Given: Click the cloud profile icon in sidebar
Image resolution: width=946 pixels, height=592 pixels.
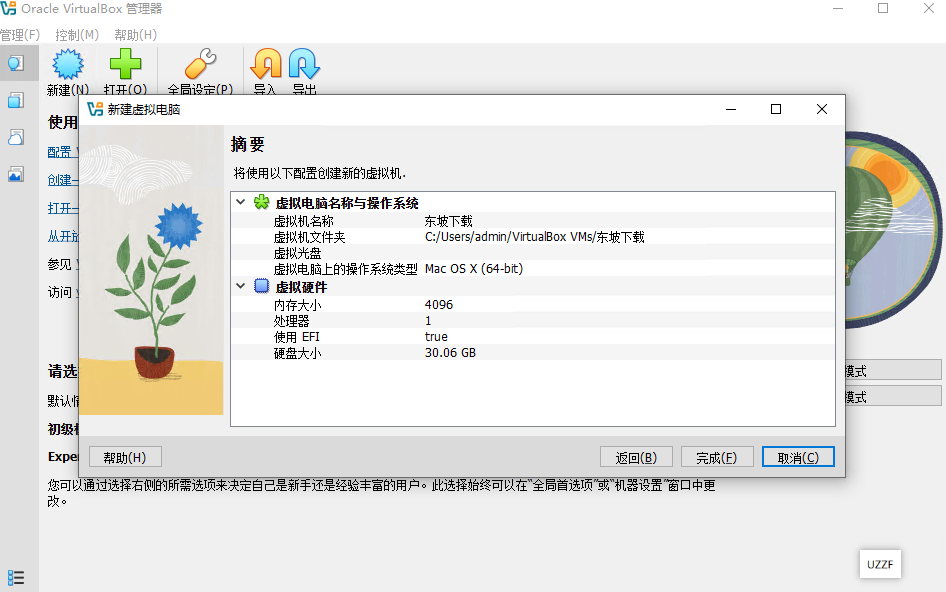Looking at the screenshot, I should coord(15,137).
